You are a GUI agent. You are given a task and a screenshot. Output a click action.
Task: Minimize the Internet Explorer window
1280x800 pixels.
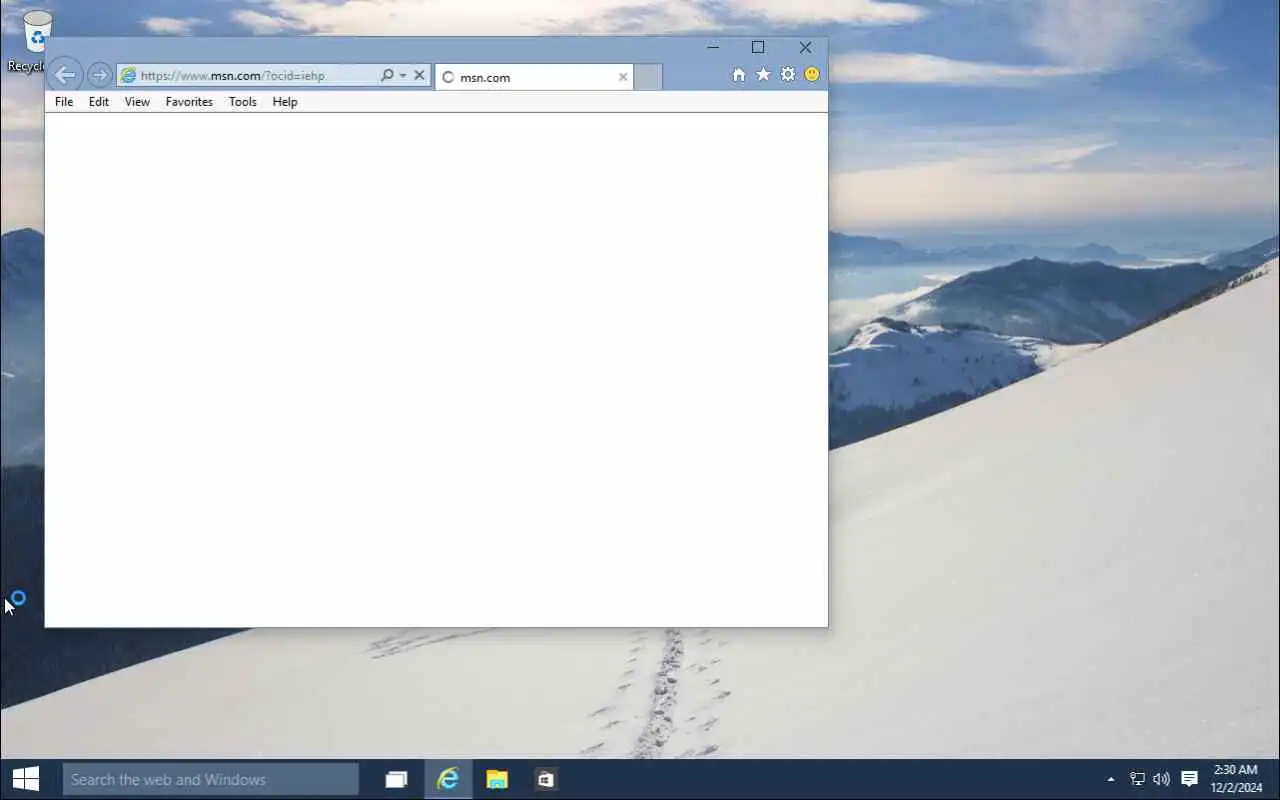pos(713,47)
